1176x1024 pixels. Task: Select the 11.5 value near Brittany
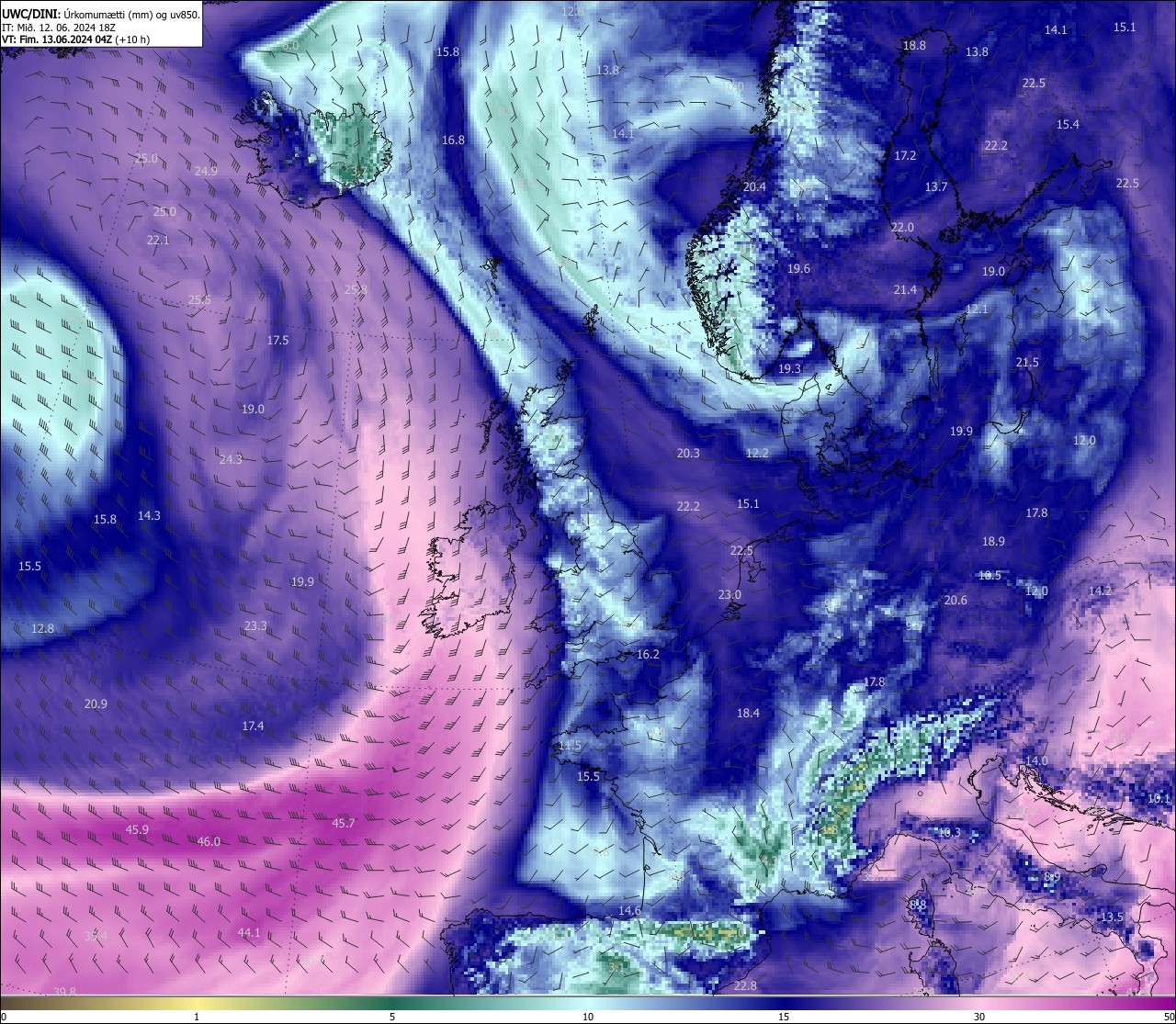coord(570,745)
